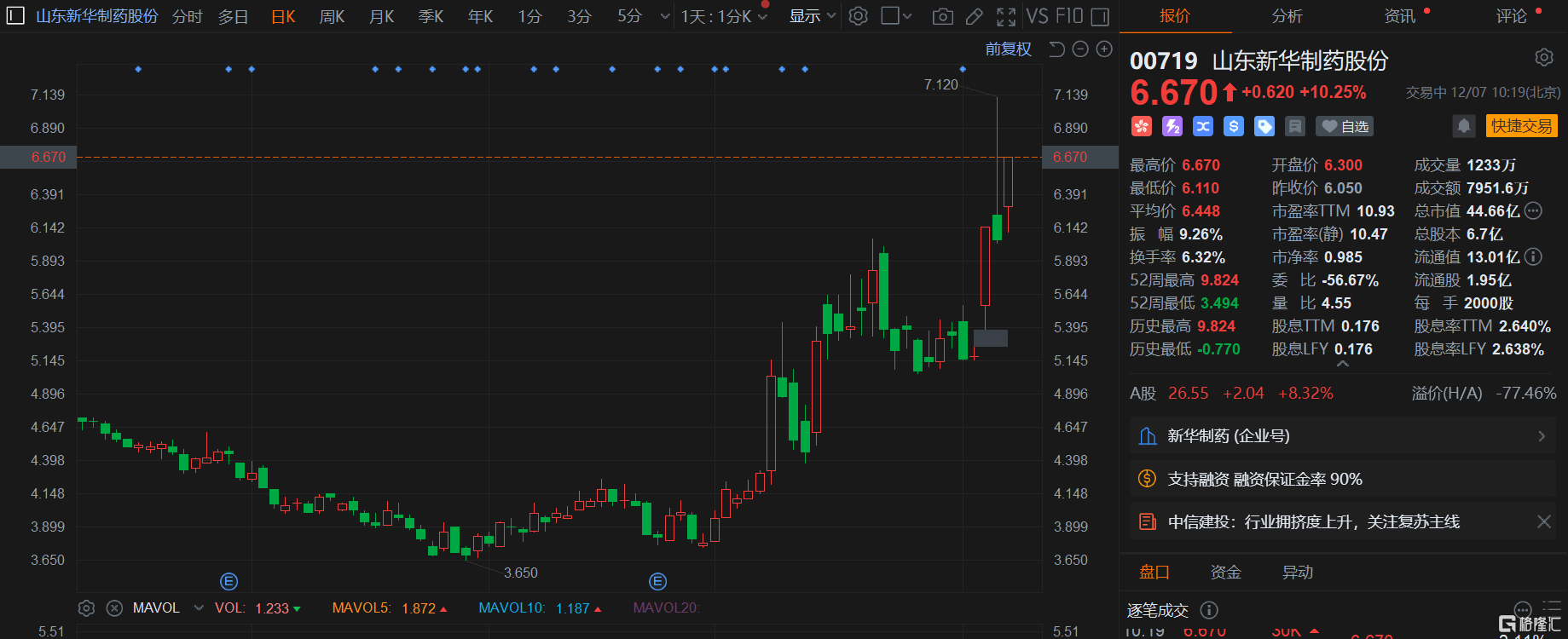Click the gray note bookmark badge
1568x639 pixels.
[x=1295, y=126]
